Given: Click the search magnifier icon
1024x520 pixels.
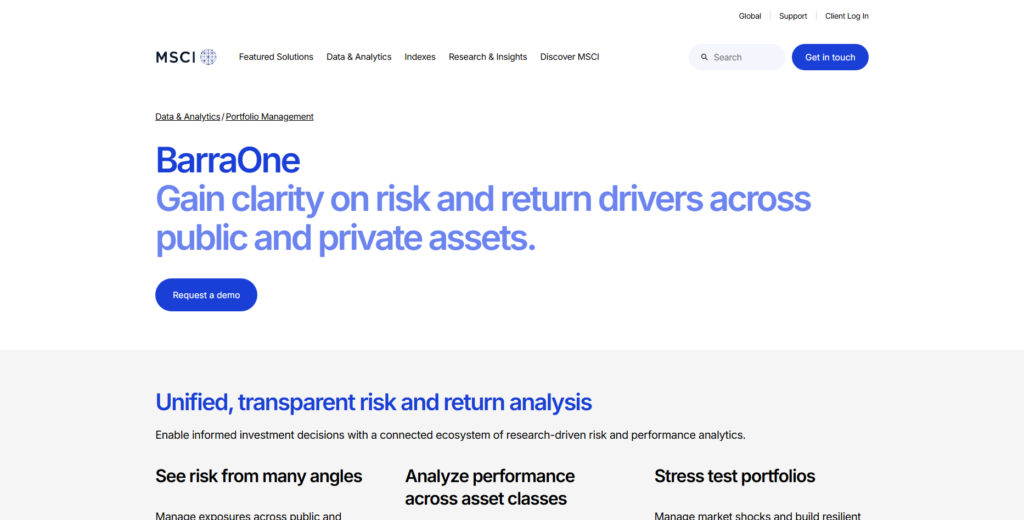Looking at the screenshot, I should point(704,57).
